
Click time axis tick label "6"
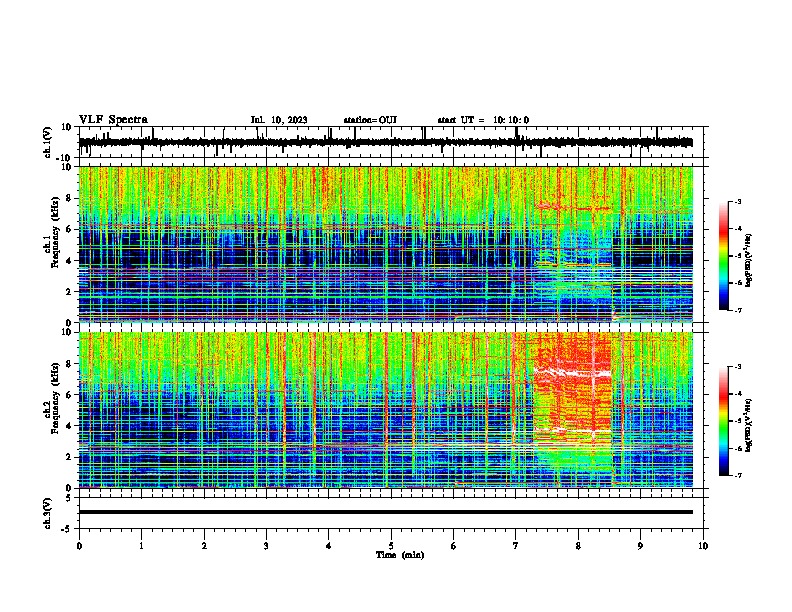[454, 546]
